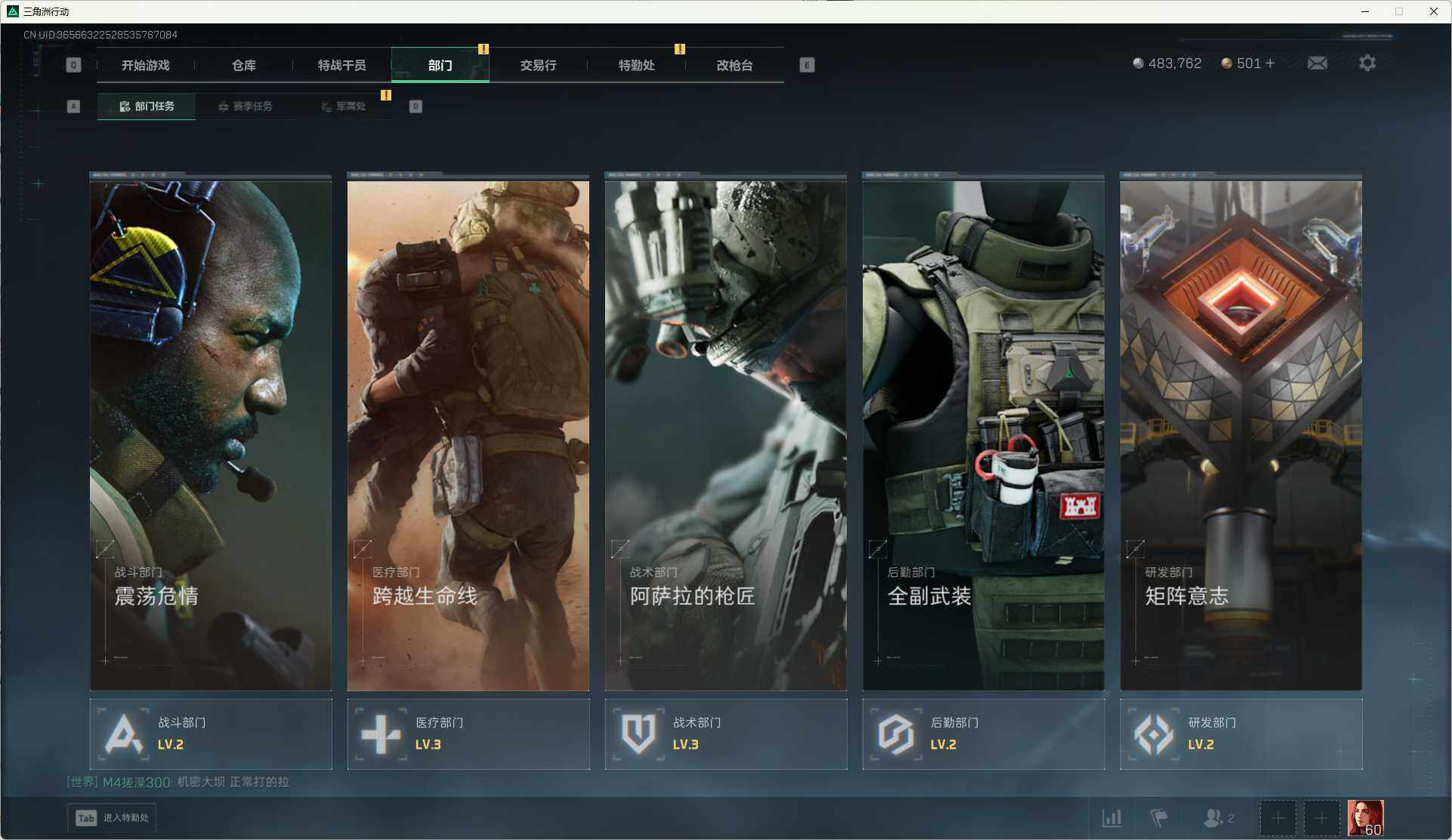
Task: Open the 交易行 tab
Action: 538,66
